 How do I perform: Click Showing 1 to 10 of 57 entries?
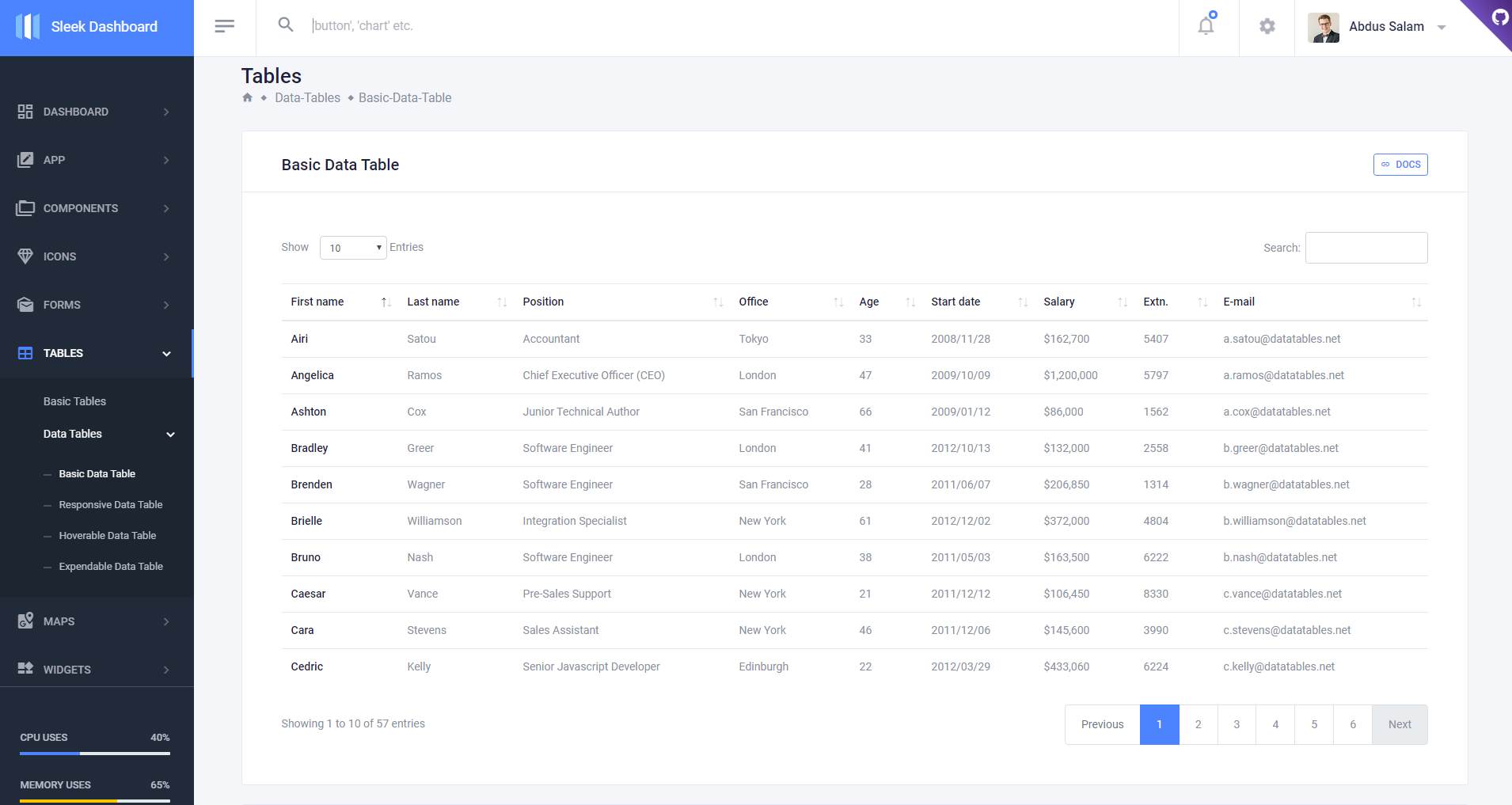pos(353,723)
